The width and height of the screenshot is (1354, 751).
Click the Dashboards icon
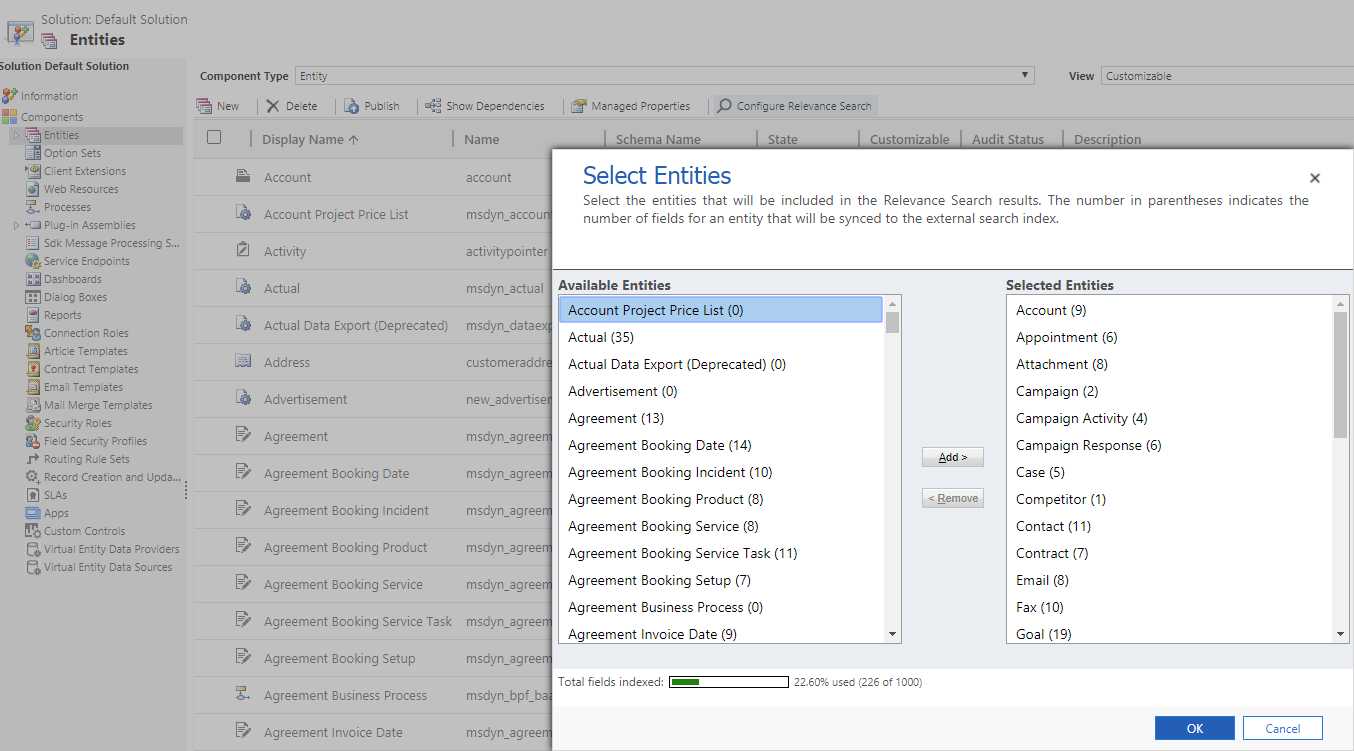tap(33, 279)
